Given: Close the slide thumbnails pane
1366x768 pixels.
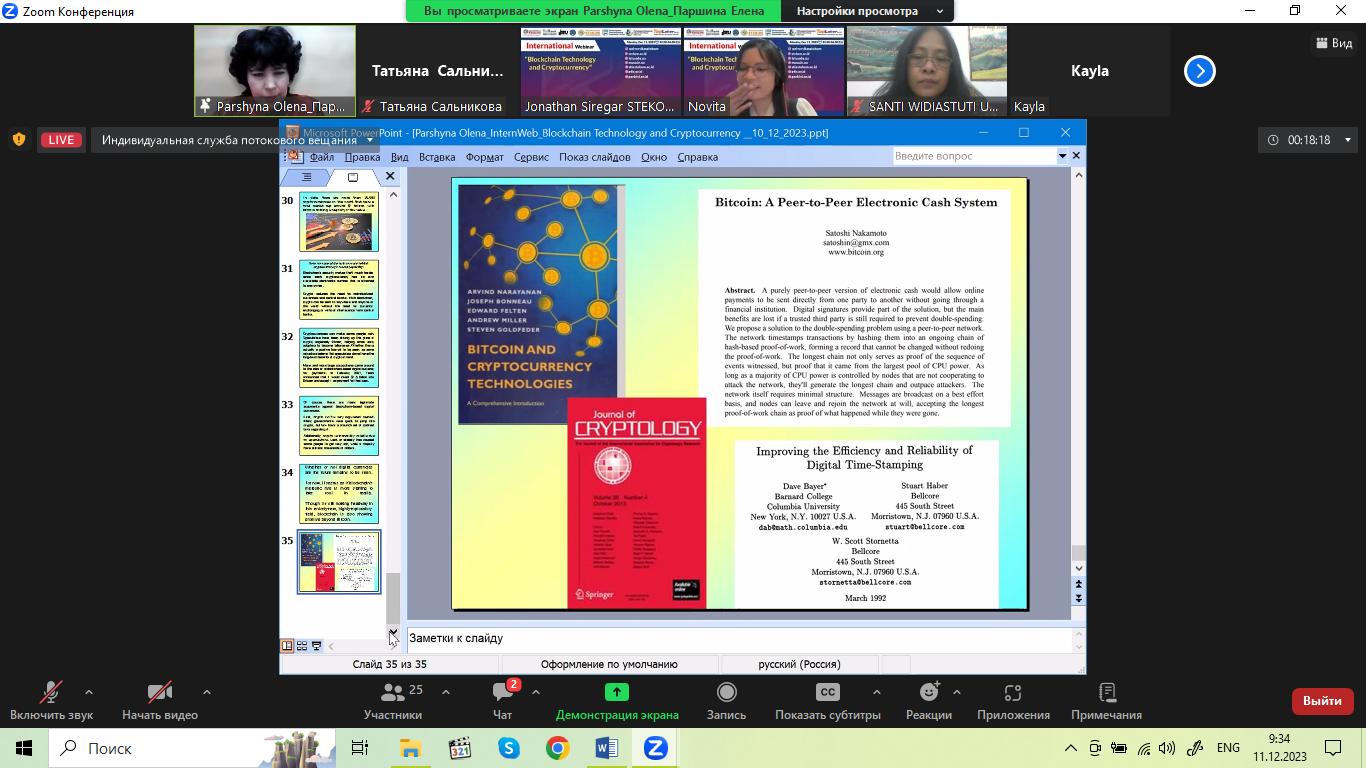Looking at the screenshot, I should click(390, 176).
